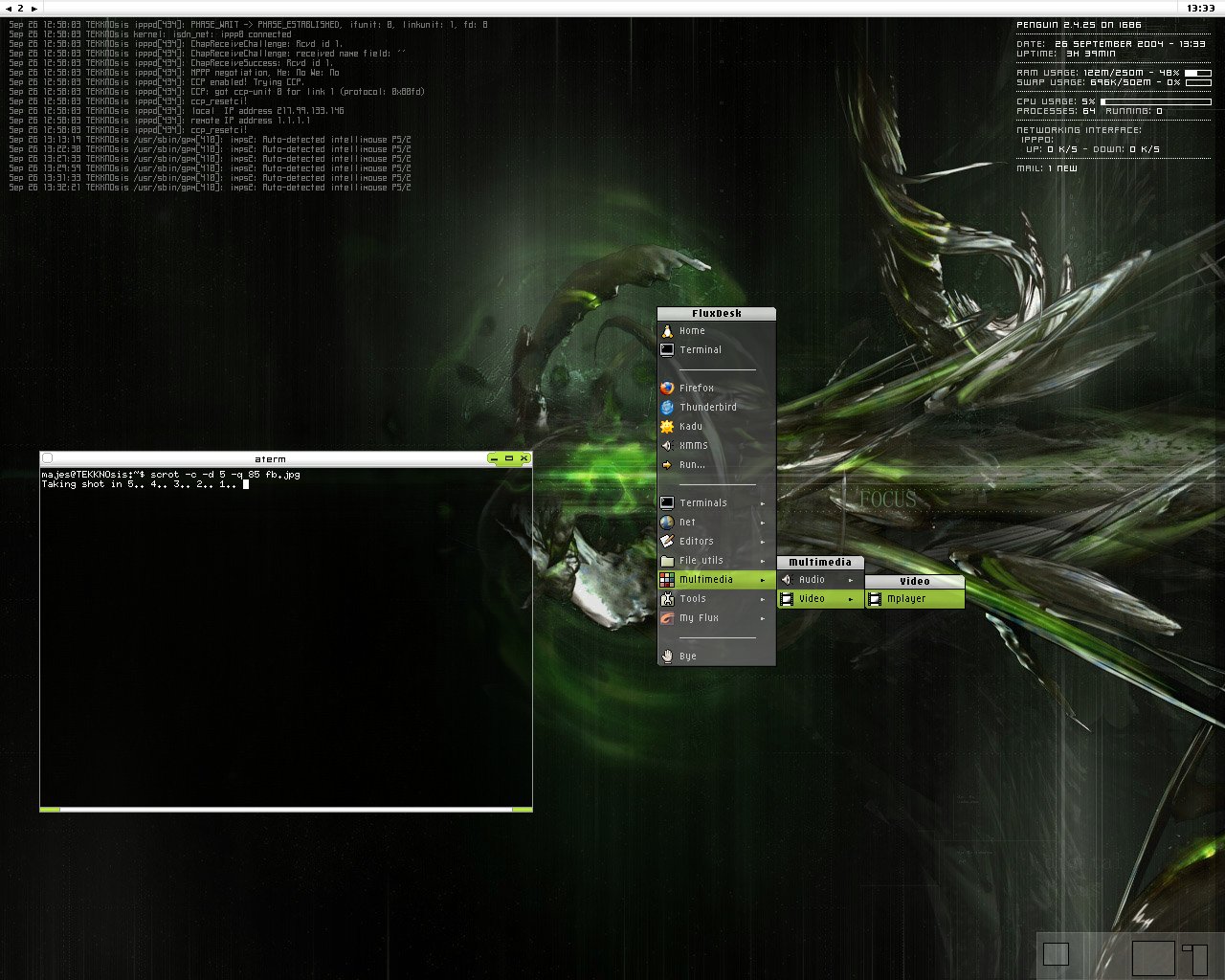Launch Thunderbird mail from the menu

click(707, 408)
